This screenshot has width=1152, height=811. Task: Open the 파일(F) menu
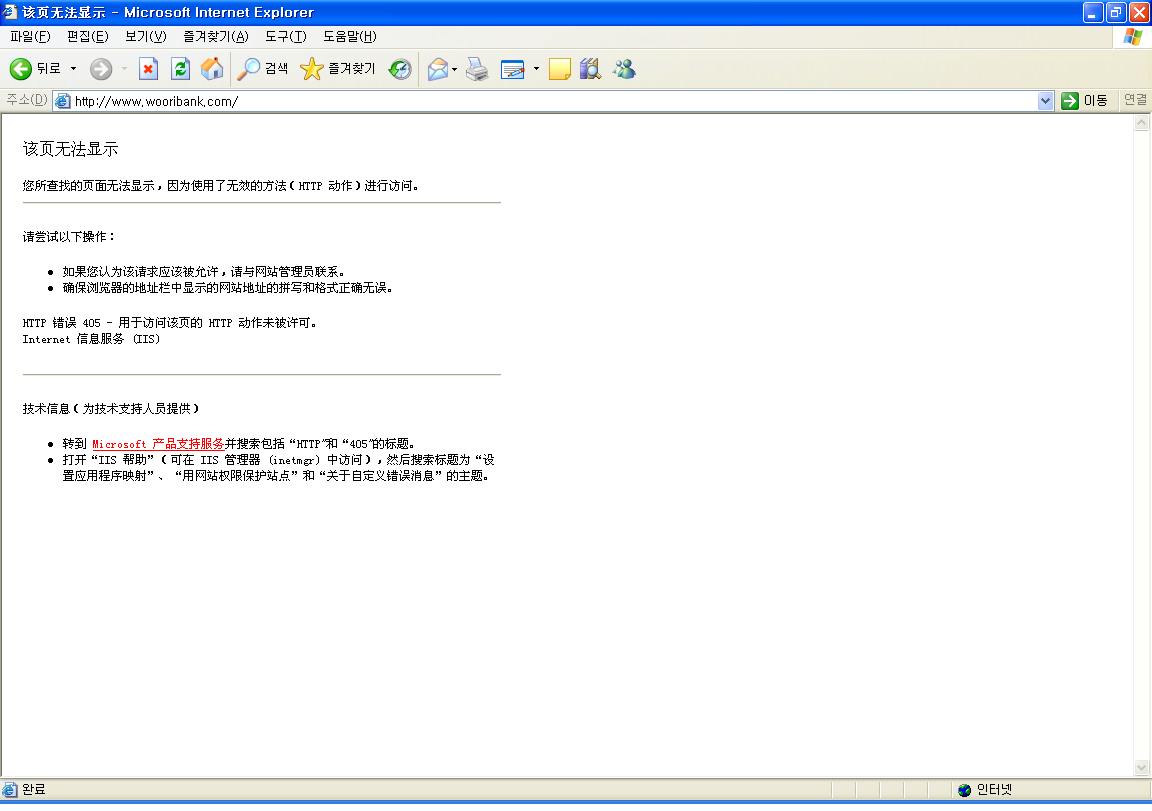click(30, 36)
